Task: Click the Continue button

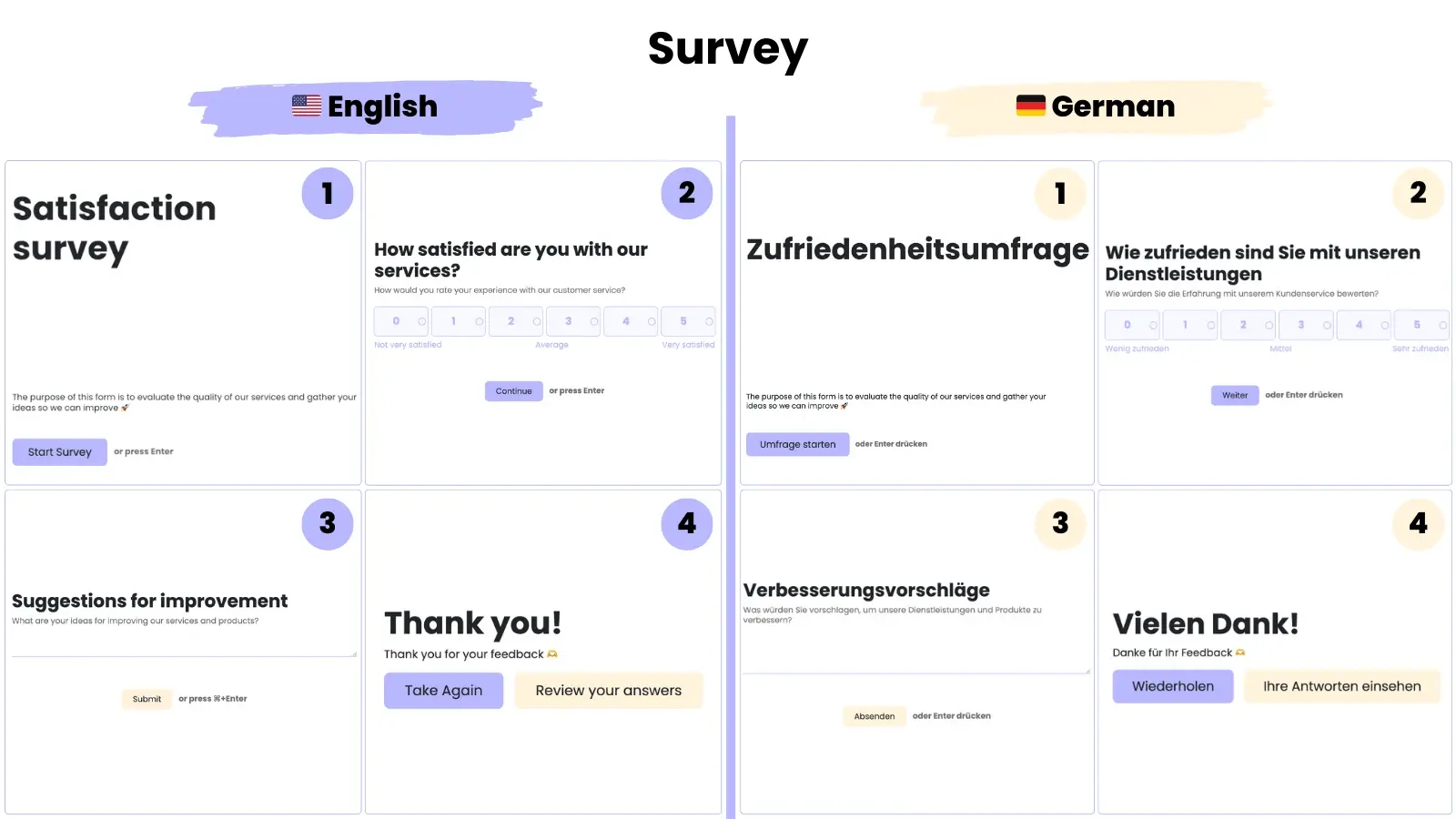Action: (x=513, y=391)
